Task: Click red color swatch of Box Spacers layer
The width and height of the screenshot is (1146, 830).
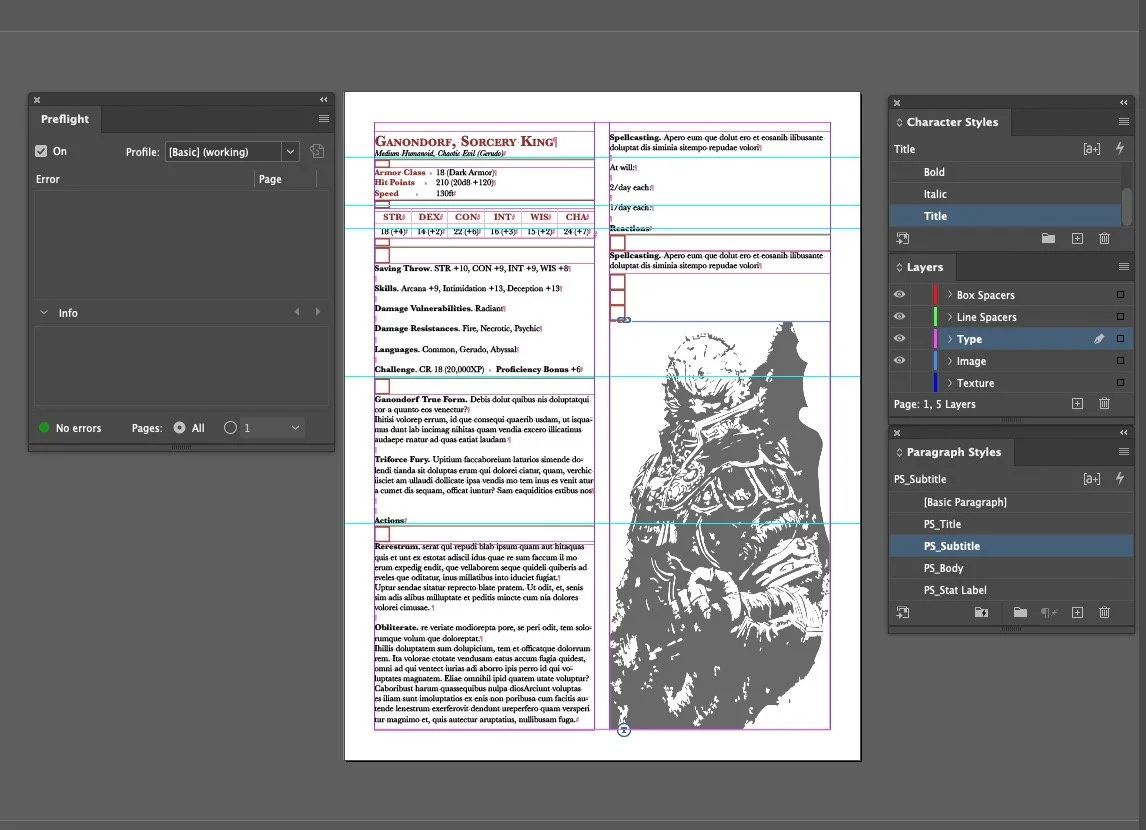Action: (935, 294)
